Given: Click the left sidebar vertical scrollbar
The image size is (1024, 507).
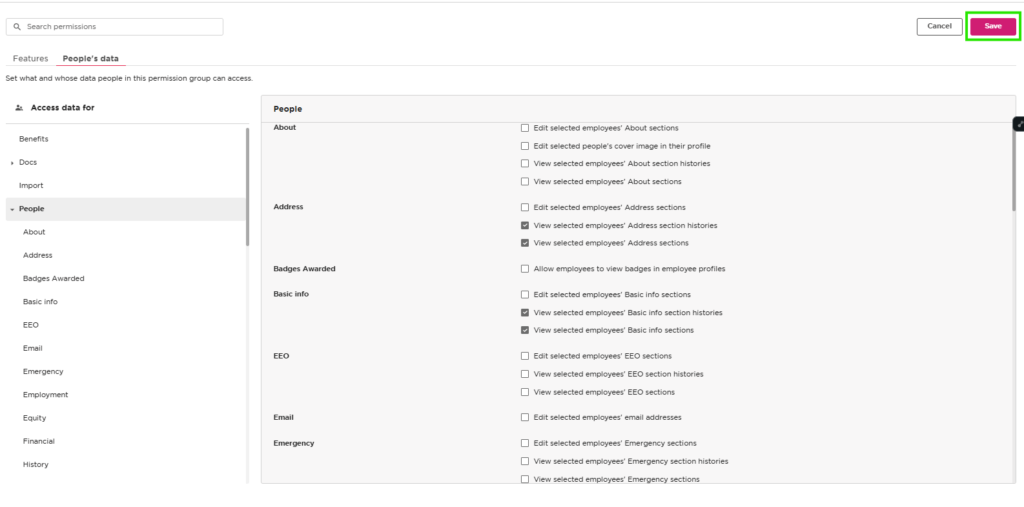Looking at the screenshot, I should coord(248,186).
